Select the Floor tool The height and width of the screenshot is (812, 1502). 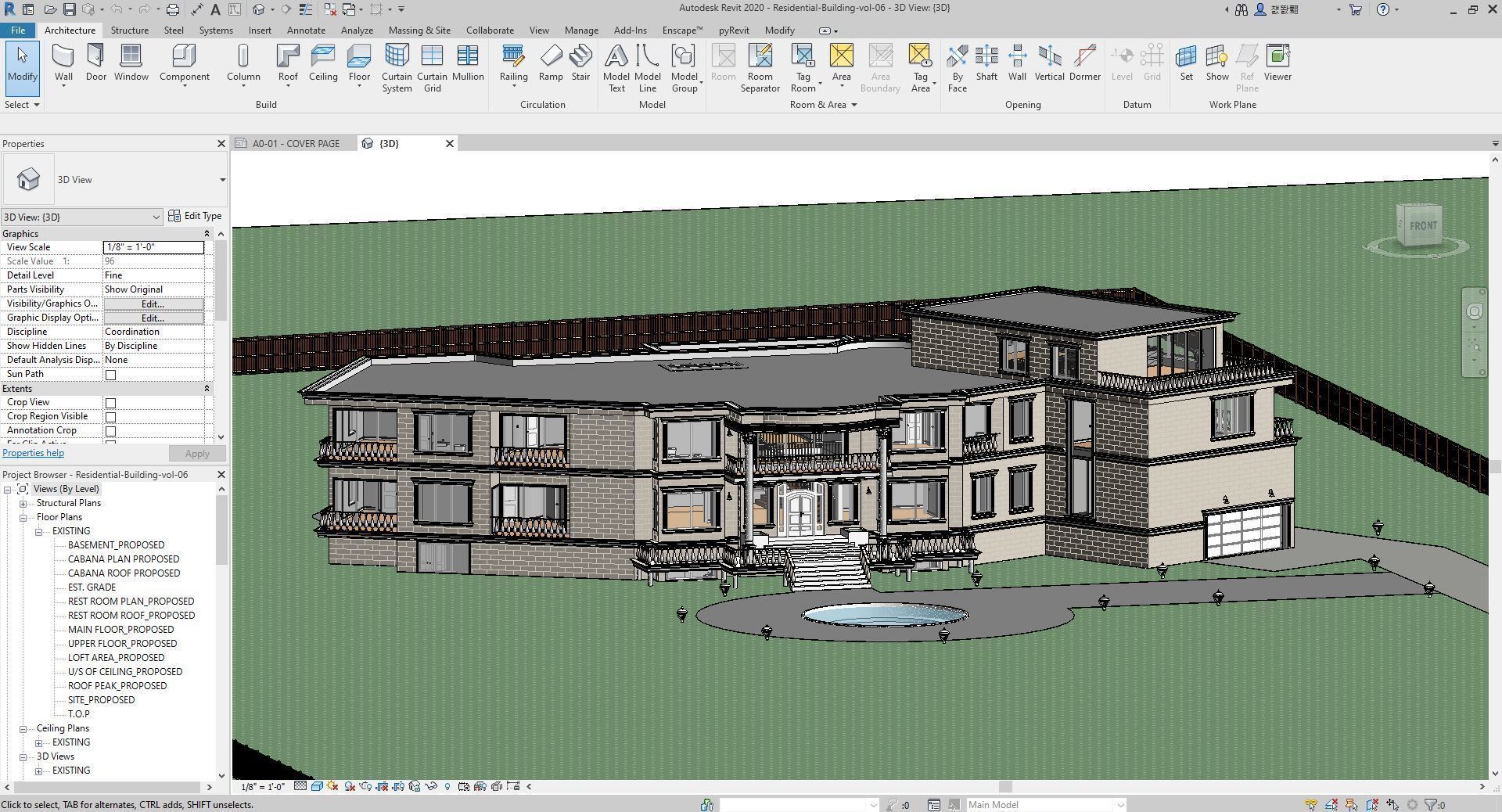(359, 63)
